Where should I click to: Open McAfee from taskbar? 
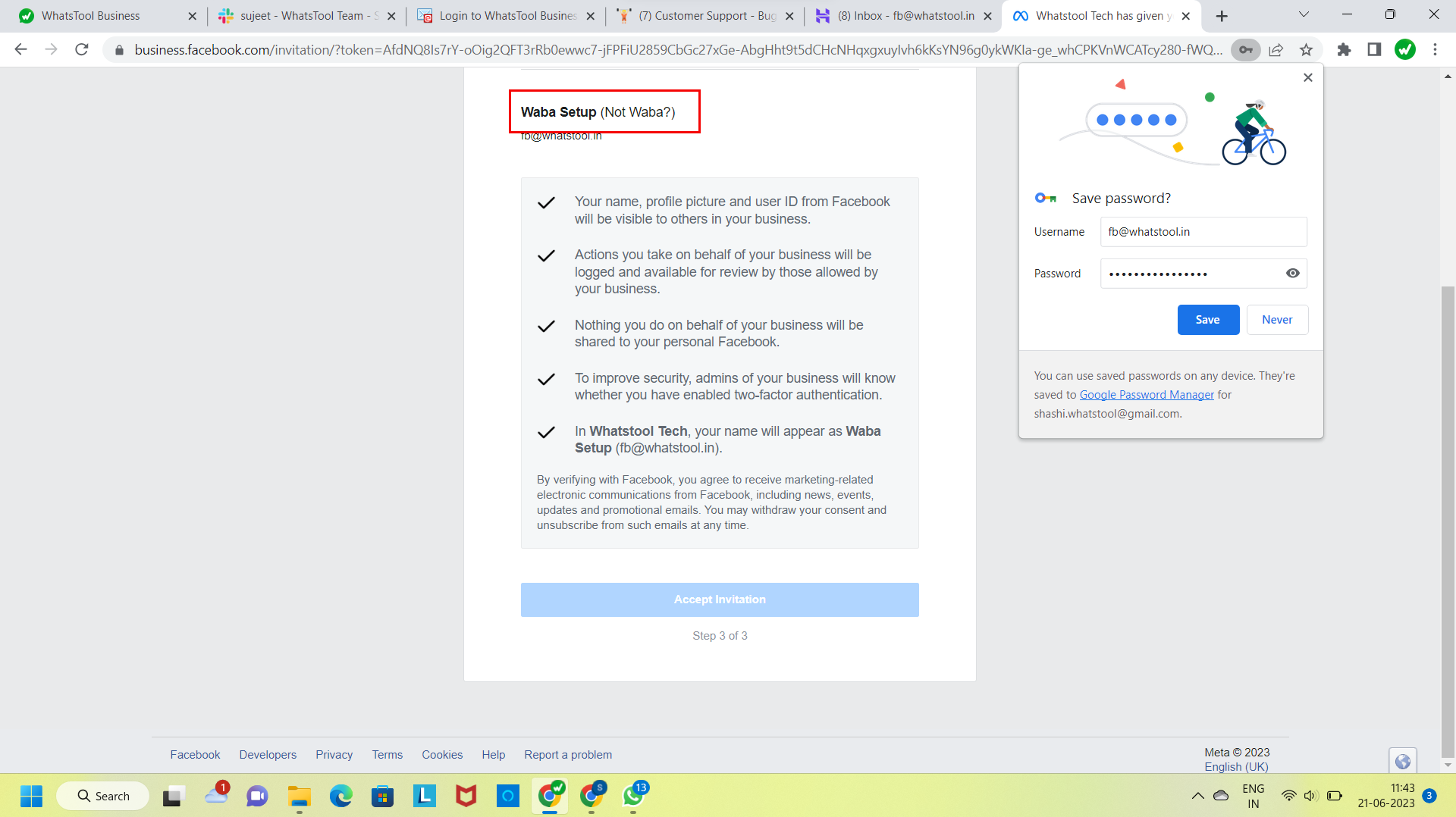pos(466,796)
